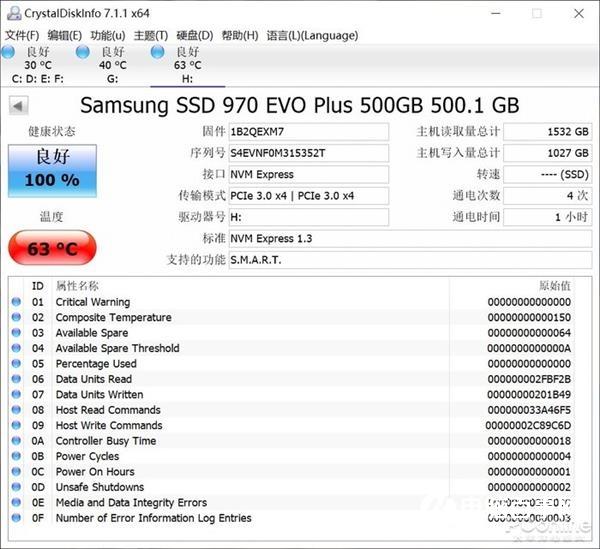Image resolution: width=600 pixels, height=549 pixels.
Task: Select the 30 °C C: D: E: F: disk tab
Action: tap(38, 65)
